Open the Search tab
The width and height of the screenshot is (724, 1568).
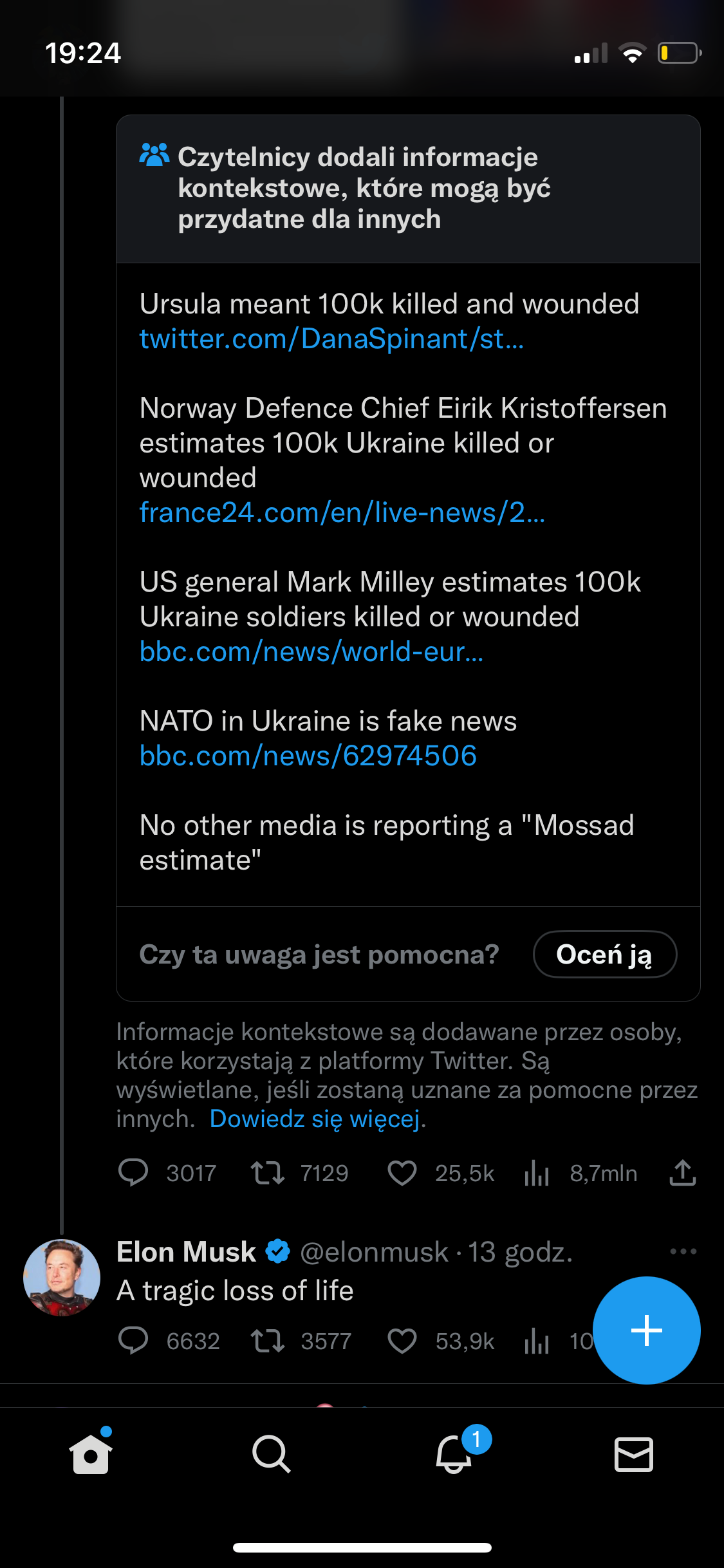[x=271, y=1454]
